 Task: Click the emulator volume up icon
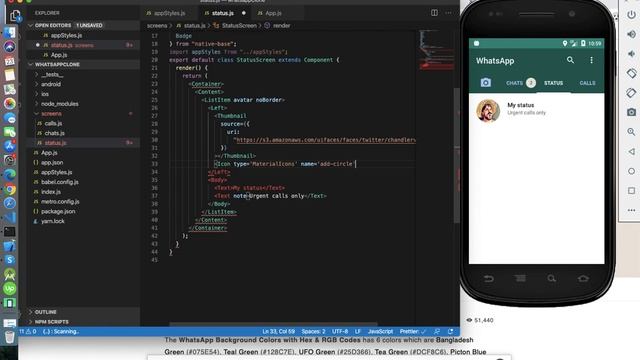tap(631, 34)
